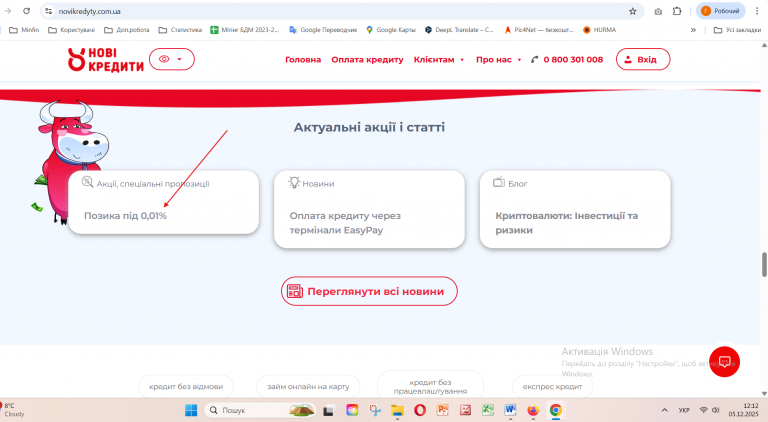Open the DeepL Translate bookmark

click(x=459, y=30)
